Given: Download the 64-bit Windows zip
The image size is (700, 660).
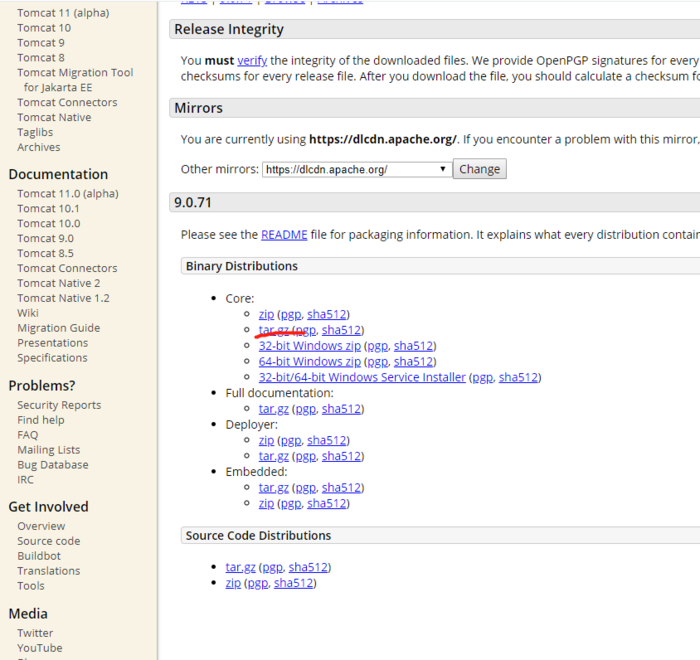Looking at the screenshot, I should pos(309,361).
